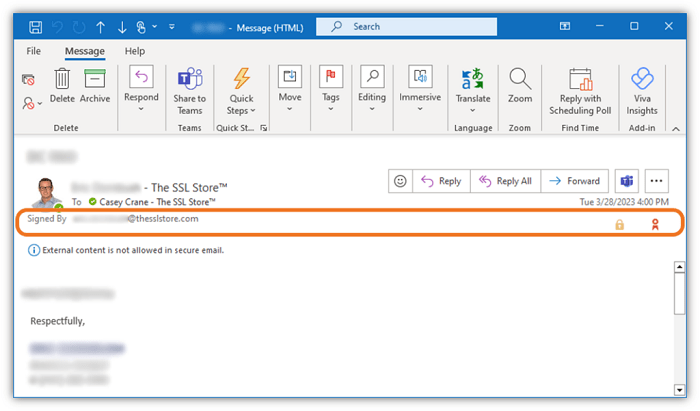700x411 pixels.
Task: Click the Reply All button
Action: [505, 181]
